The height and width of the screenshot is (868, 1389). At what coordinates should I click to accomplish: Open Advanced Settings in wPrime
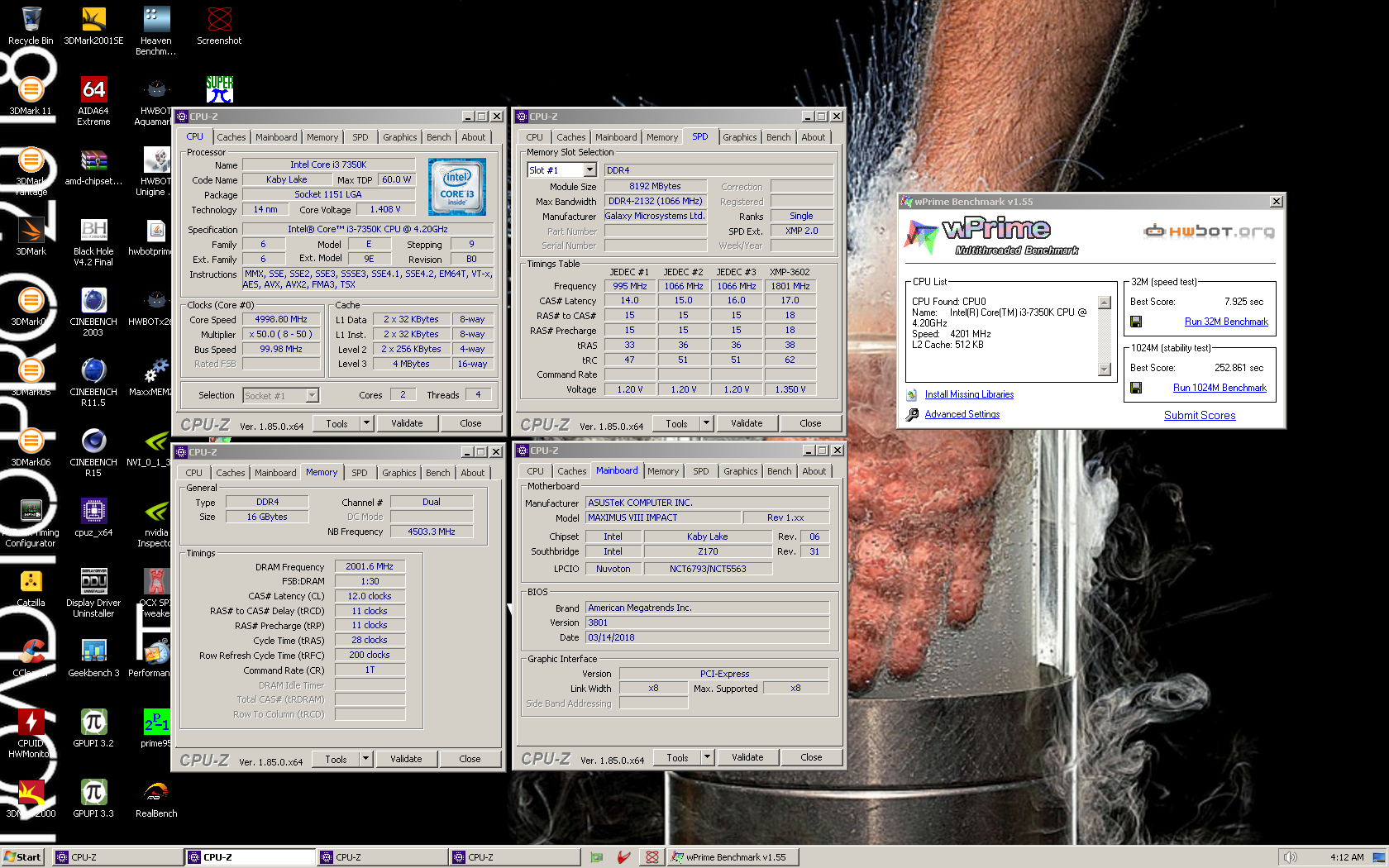(x=962, y=414)
